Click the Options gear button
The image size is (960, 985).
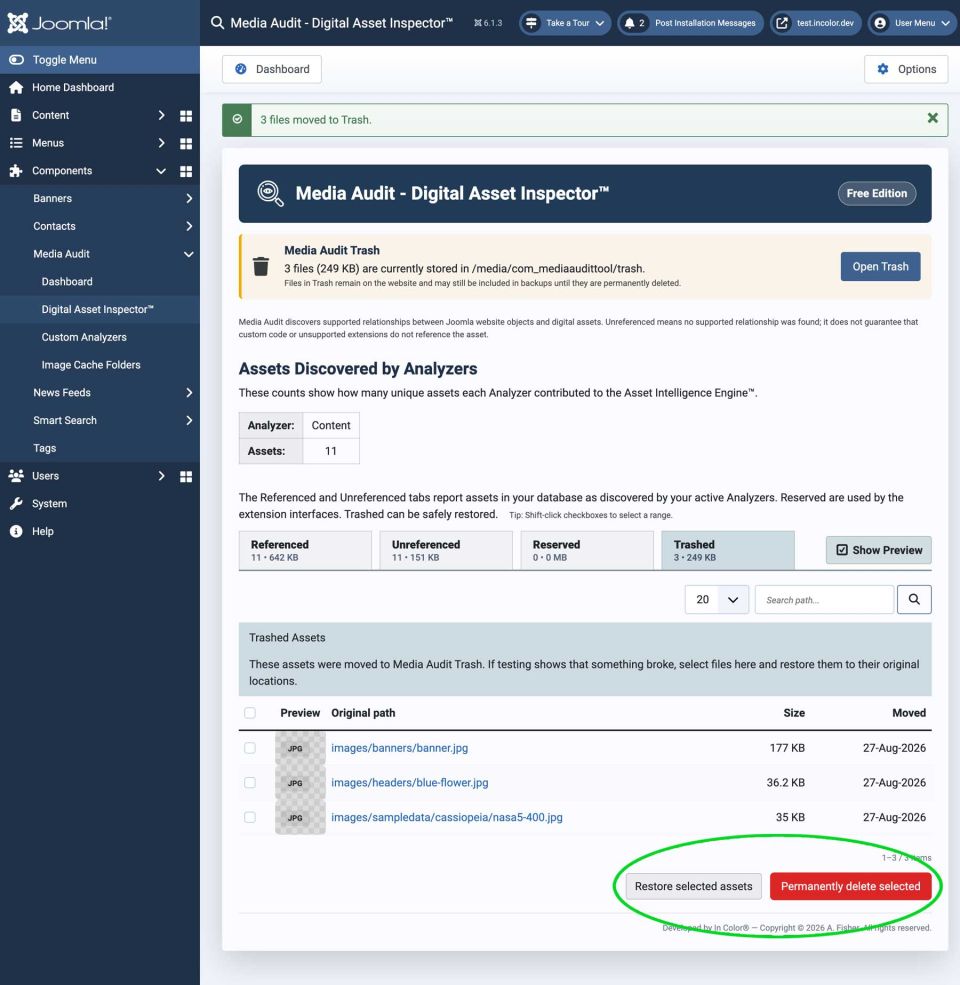pos(906,69)
